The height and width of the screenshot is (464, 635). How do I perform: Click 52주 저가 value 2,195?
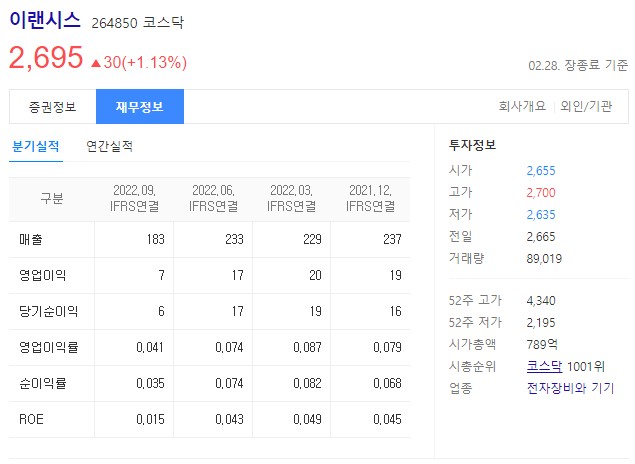click(541, 323)
